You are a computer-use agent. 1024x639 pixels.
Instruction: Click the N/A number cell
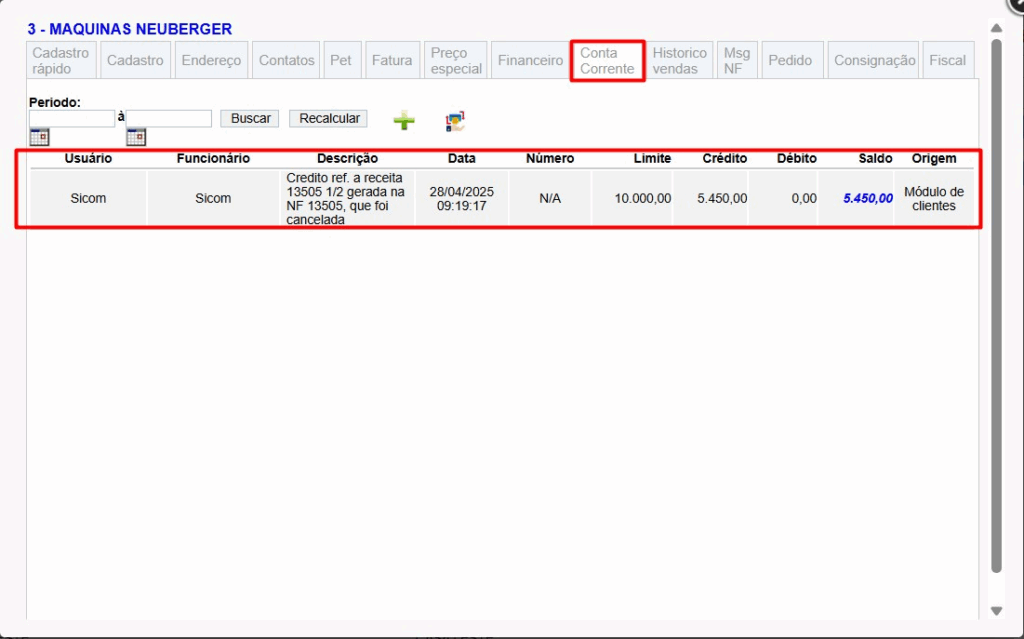(x=550, y=199)
